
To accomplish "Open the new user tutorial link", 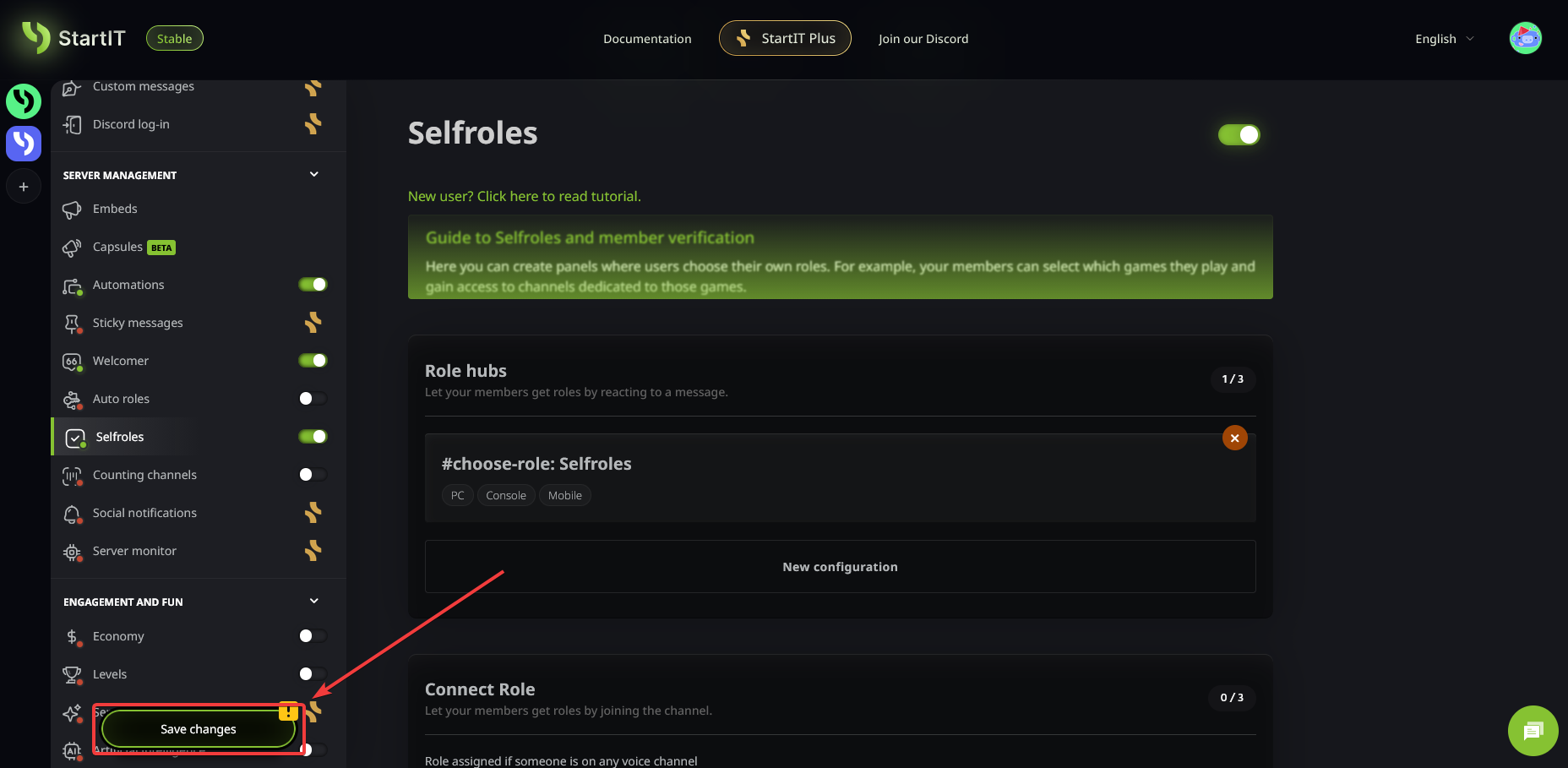I will pyautogui.click(x=524, y=196).
